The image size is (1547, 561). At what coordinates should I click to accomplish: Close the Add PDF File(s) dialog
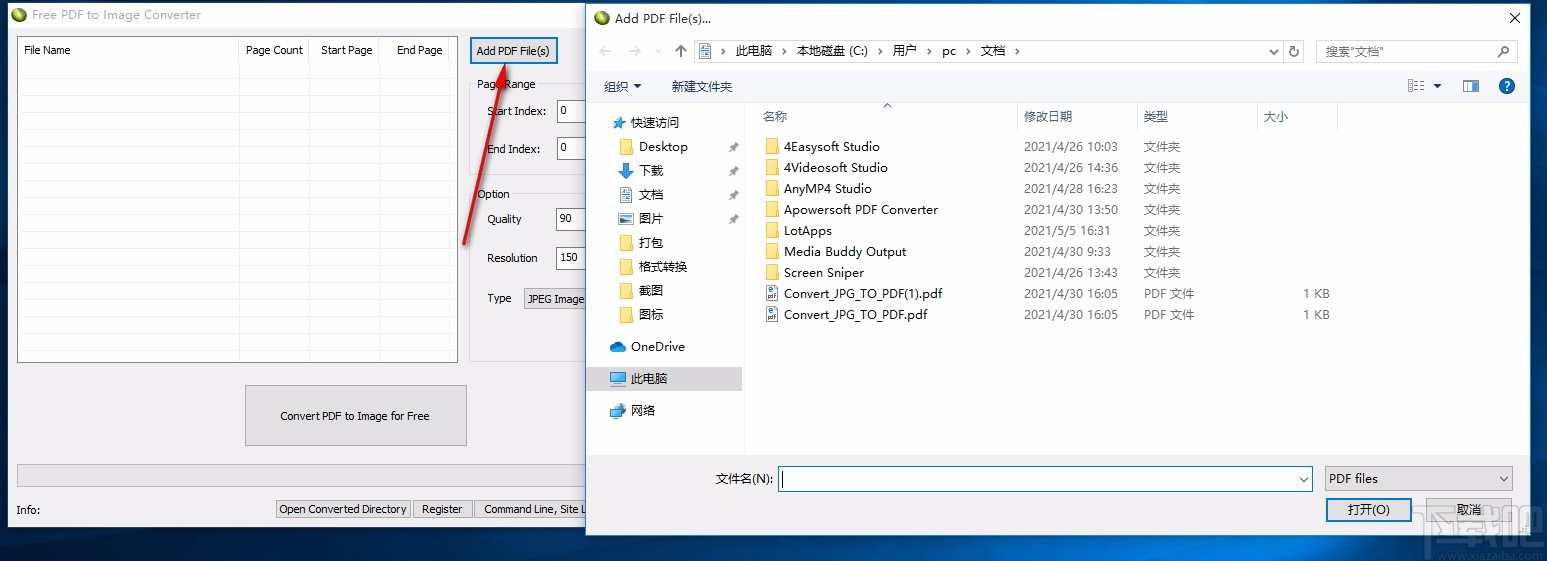[x=1515, y=17]
